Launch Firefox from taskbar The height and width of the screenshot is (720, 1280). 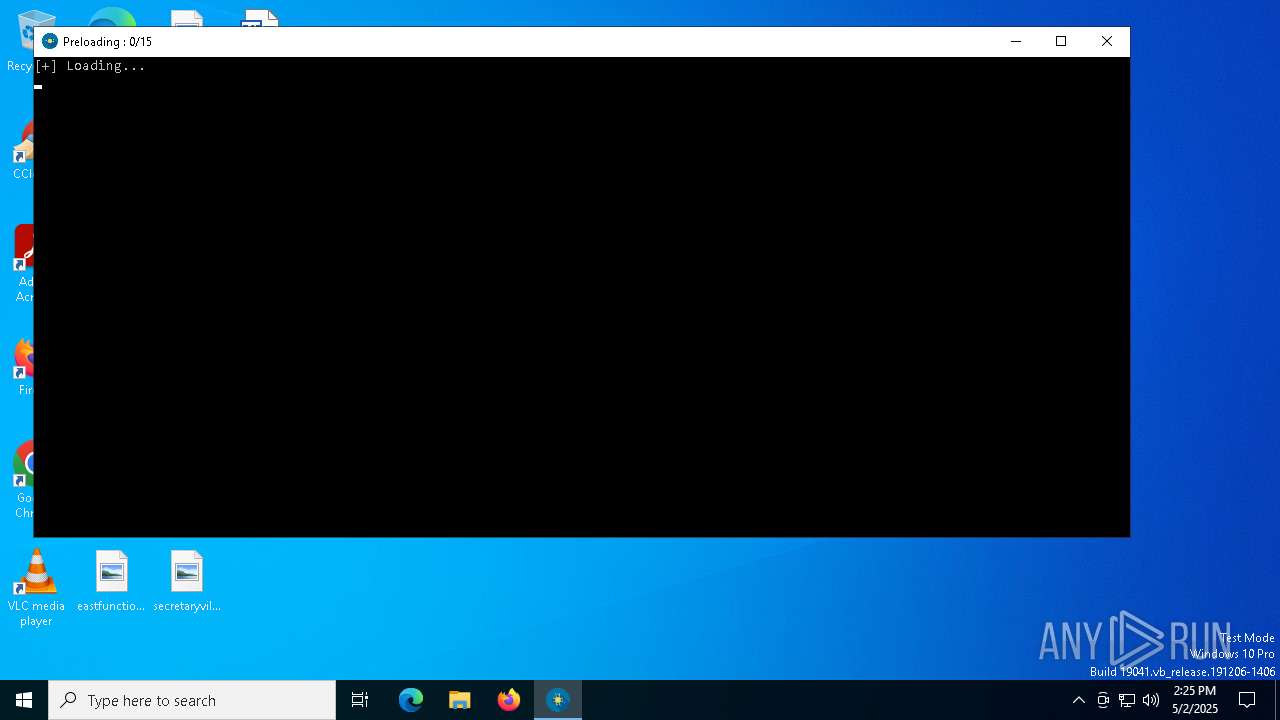pyautogui.click(x=509, y=700)
